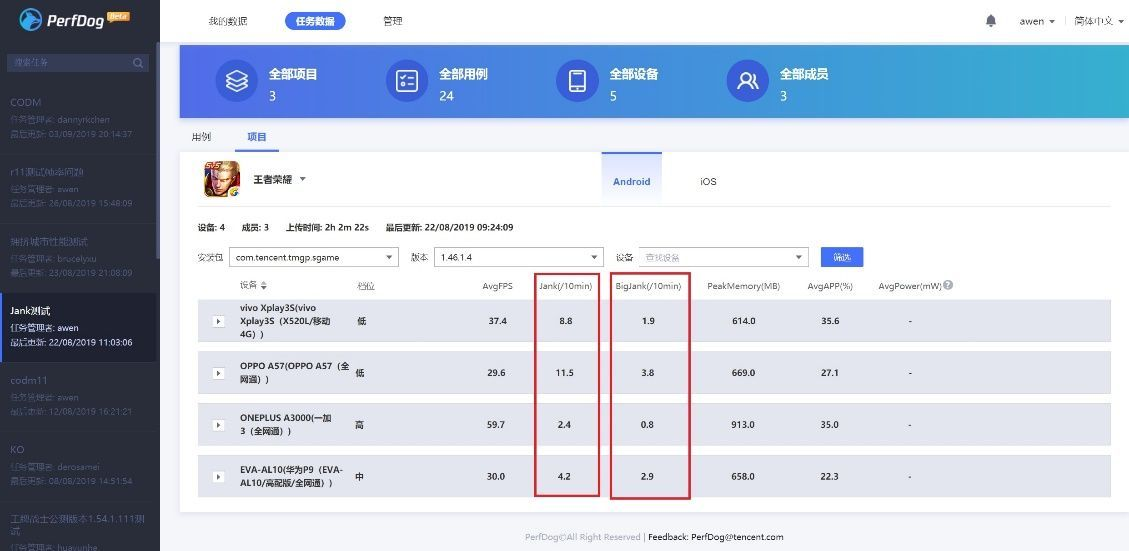This screenshot has width=1129, height=551.
Task: Click the 全部用例 checklist icon
Action: (407, 82)
